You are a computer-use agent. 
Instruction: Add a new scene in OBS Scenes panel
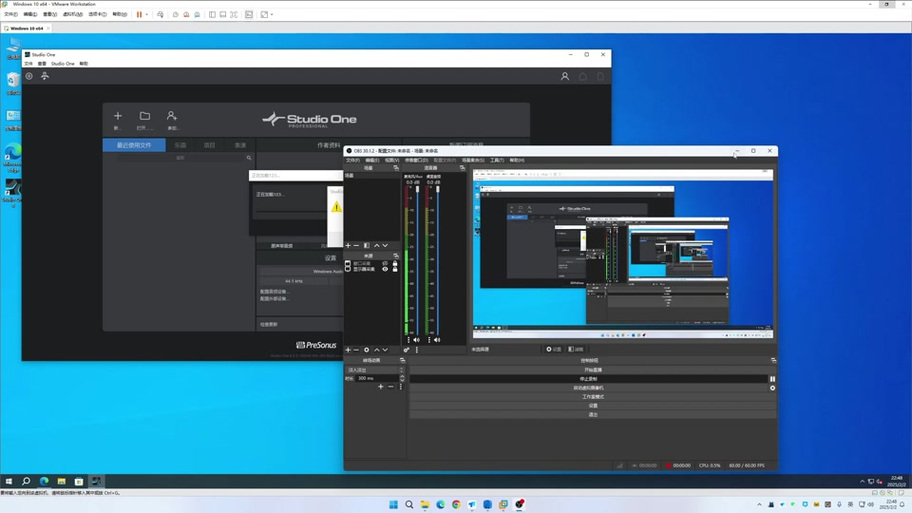coord(348,245)
